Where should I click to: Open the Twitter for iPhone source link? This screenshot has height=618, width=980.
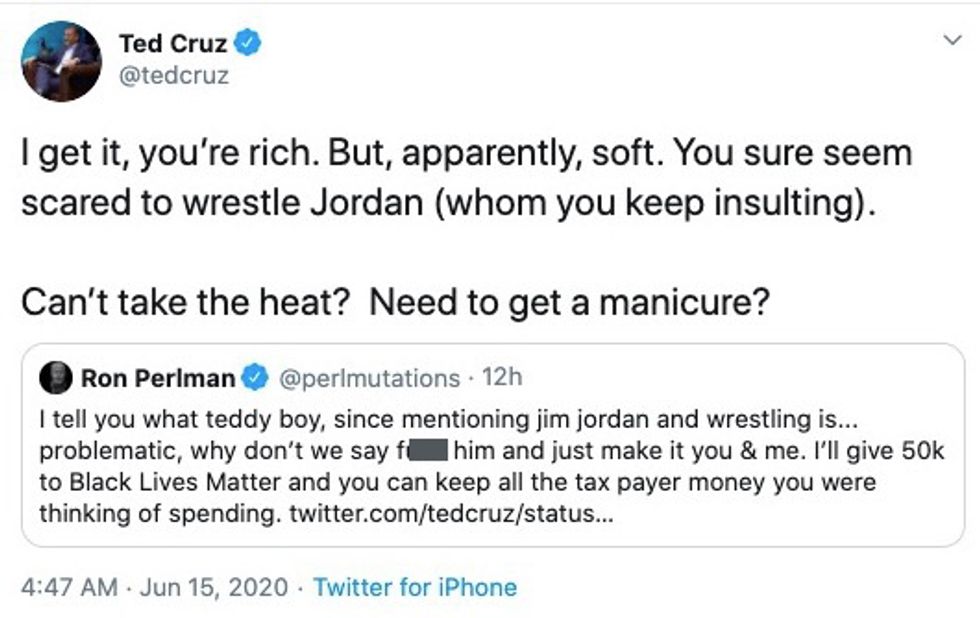pyautogui.click(x=415, y=586)
